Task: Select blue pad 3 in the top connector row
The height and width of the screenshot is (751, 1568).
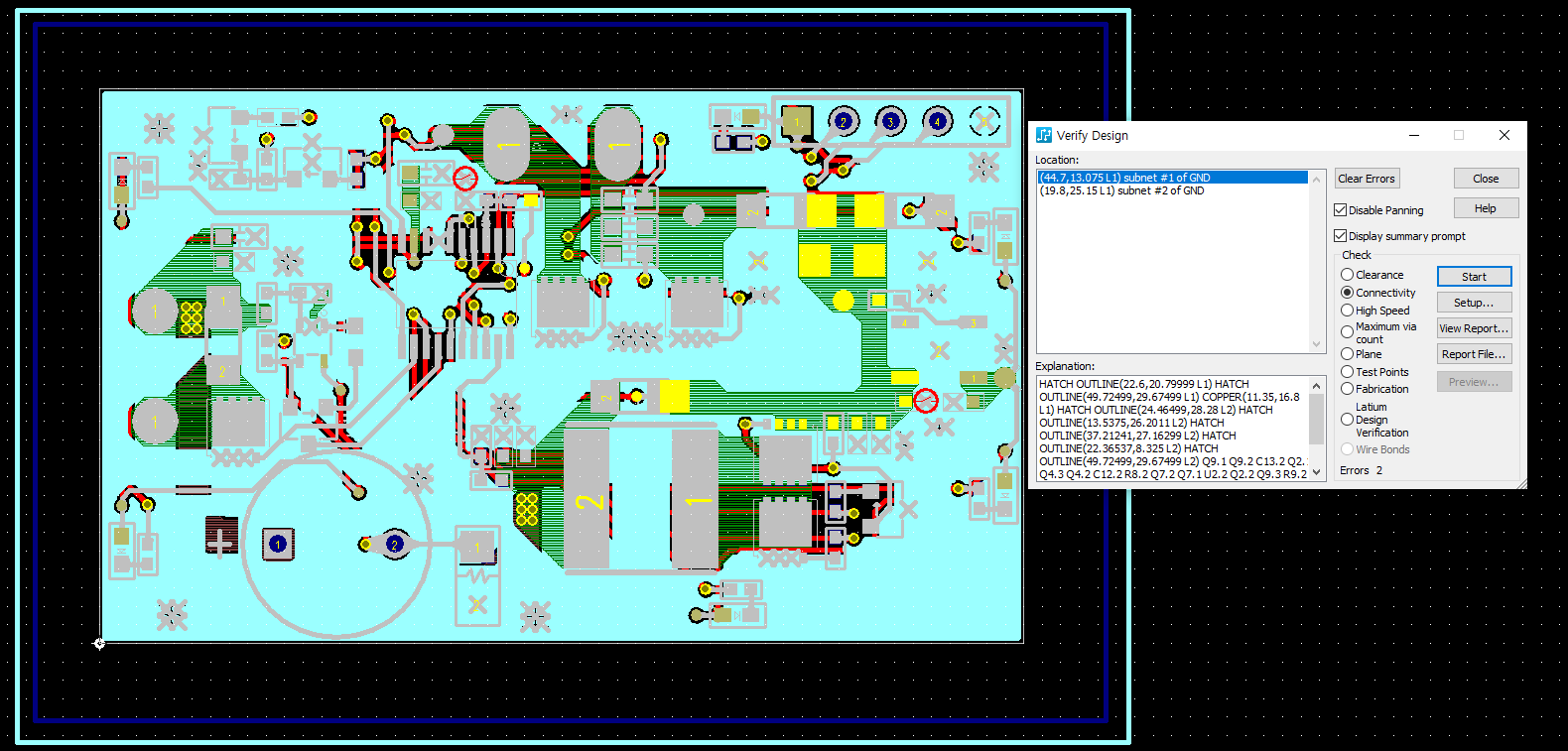Action: (x=890, y=121)
